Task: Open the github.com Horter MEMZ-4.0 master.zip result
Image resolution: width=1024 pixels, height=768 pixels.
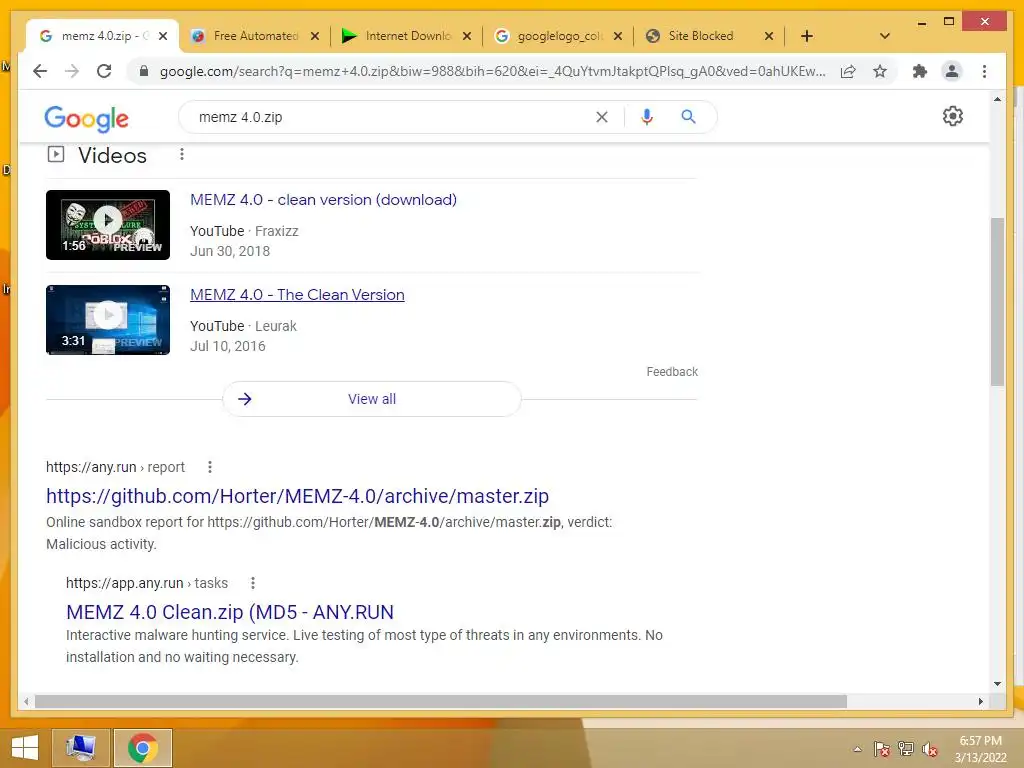Action: click(297, 496)
